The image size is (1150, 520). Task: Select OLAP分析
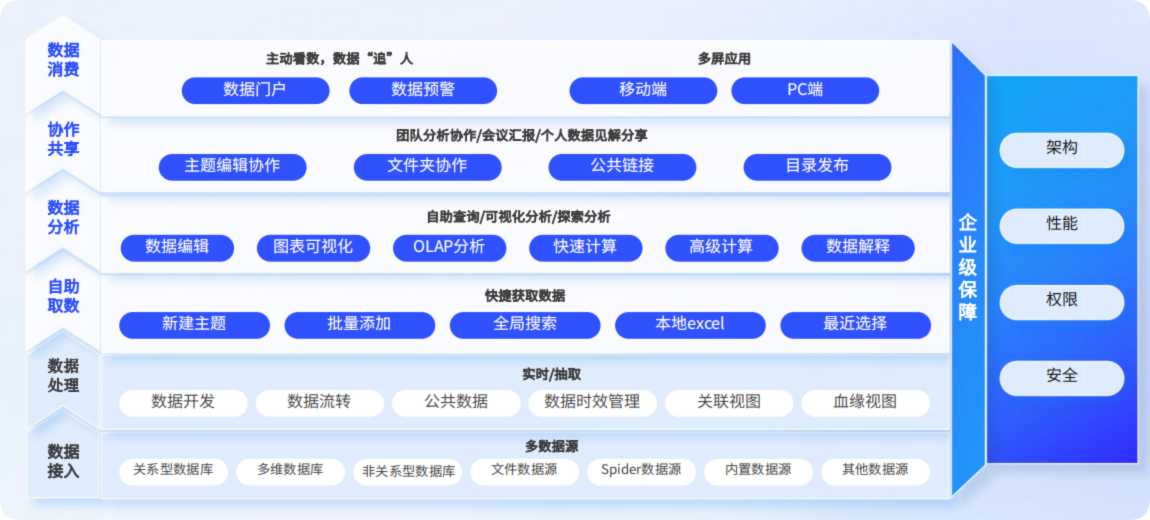coord(450,248)
